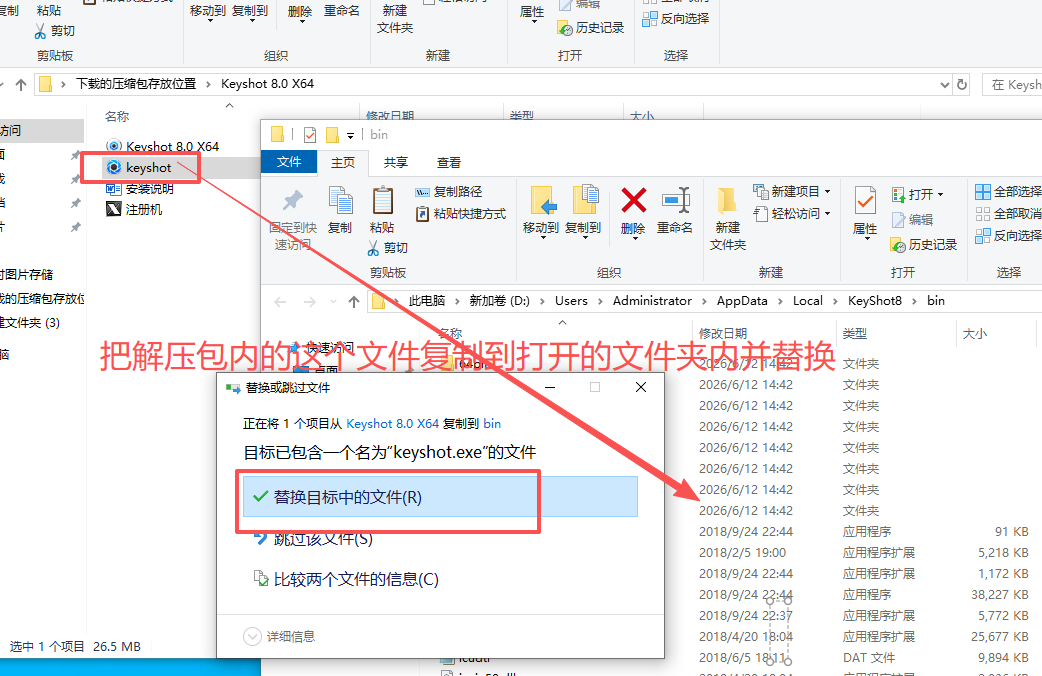
Task: Switch to 共享 tab in bin window
Action: [x=395, y=162]
